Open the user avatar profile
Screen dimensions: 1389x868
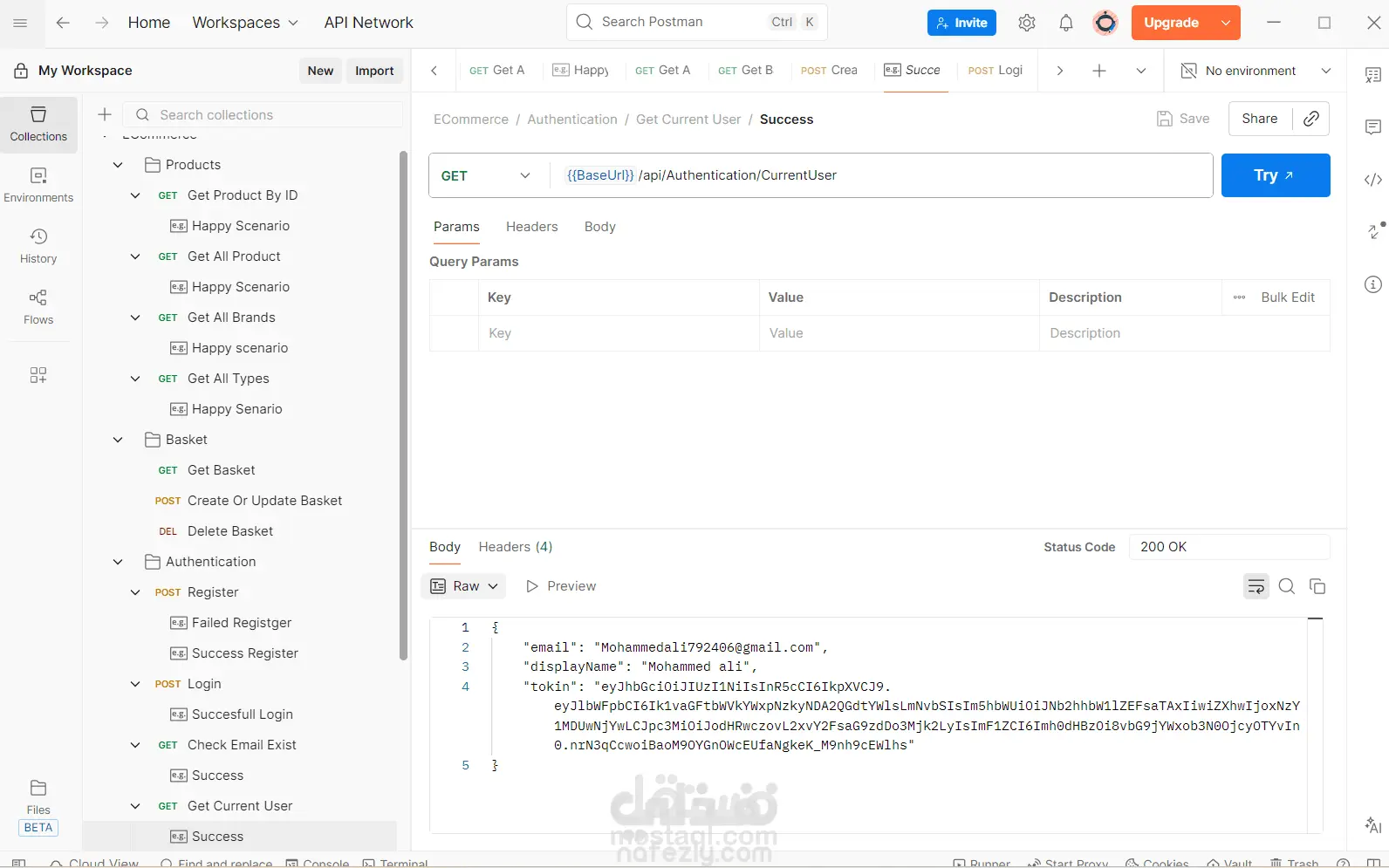click(x=1105, y=23)
